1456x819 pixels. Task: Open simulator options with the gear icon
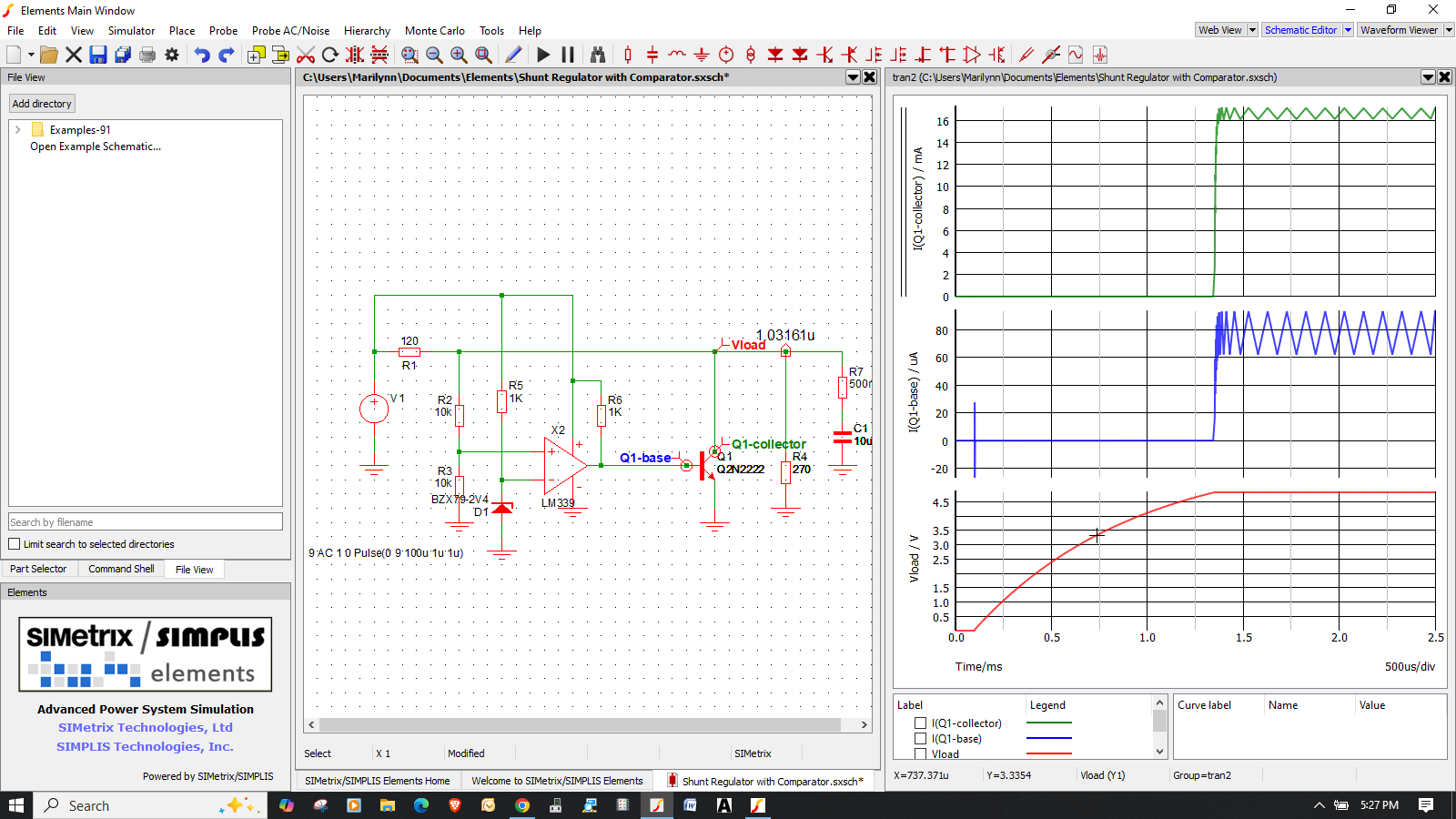coord(172,55)
